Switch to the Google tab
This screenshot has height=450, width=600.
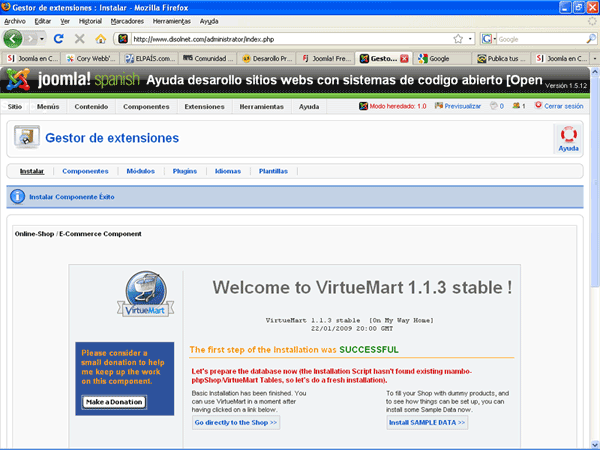(443, 59)
